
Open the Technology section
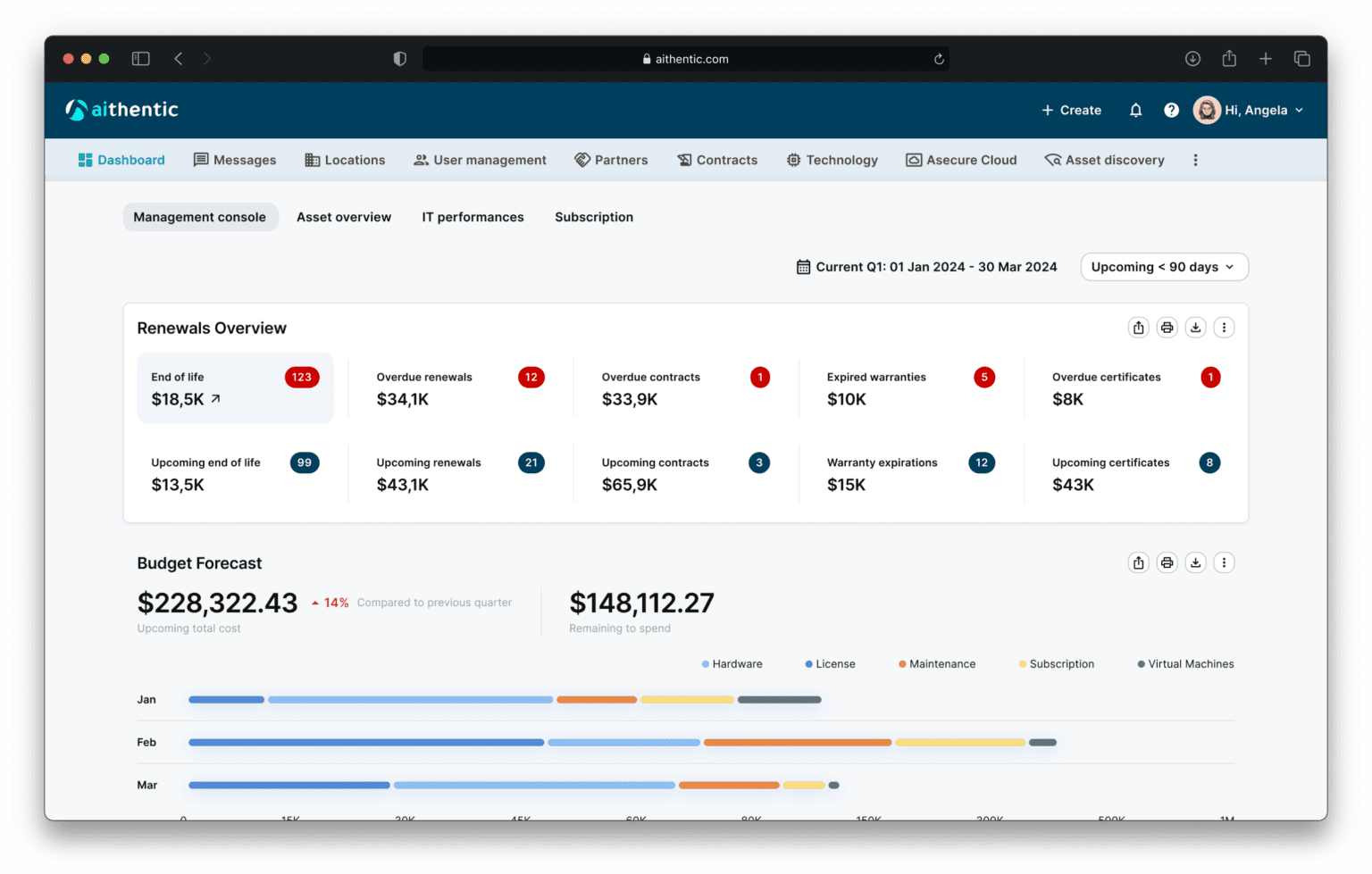(x=832, y=160)
